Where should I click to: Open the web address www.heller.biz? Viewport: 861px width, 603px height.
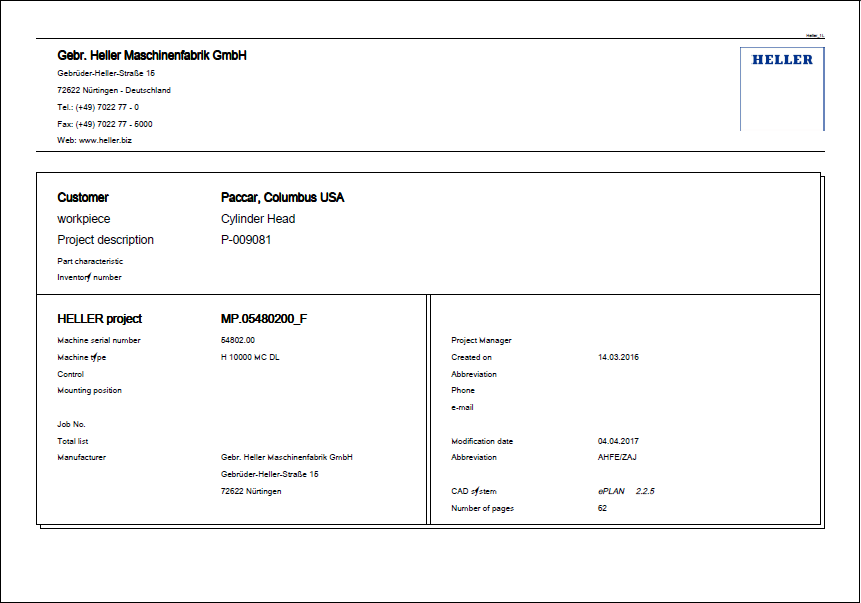click(105, 140)
